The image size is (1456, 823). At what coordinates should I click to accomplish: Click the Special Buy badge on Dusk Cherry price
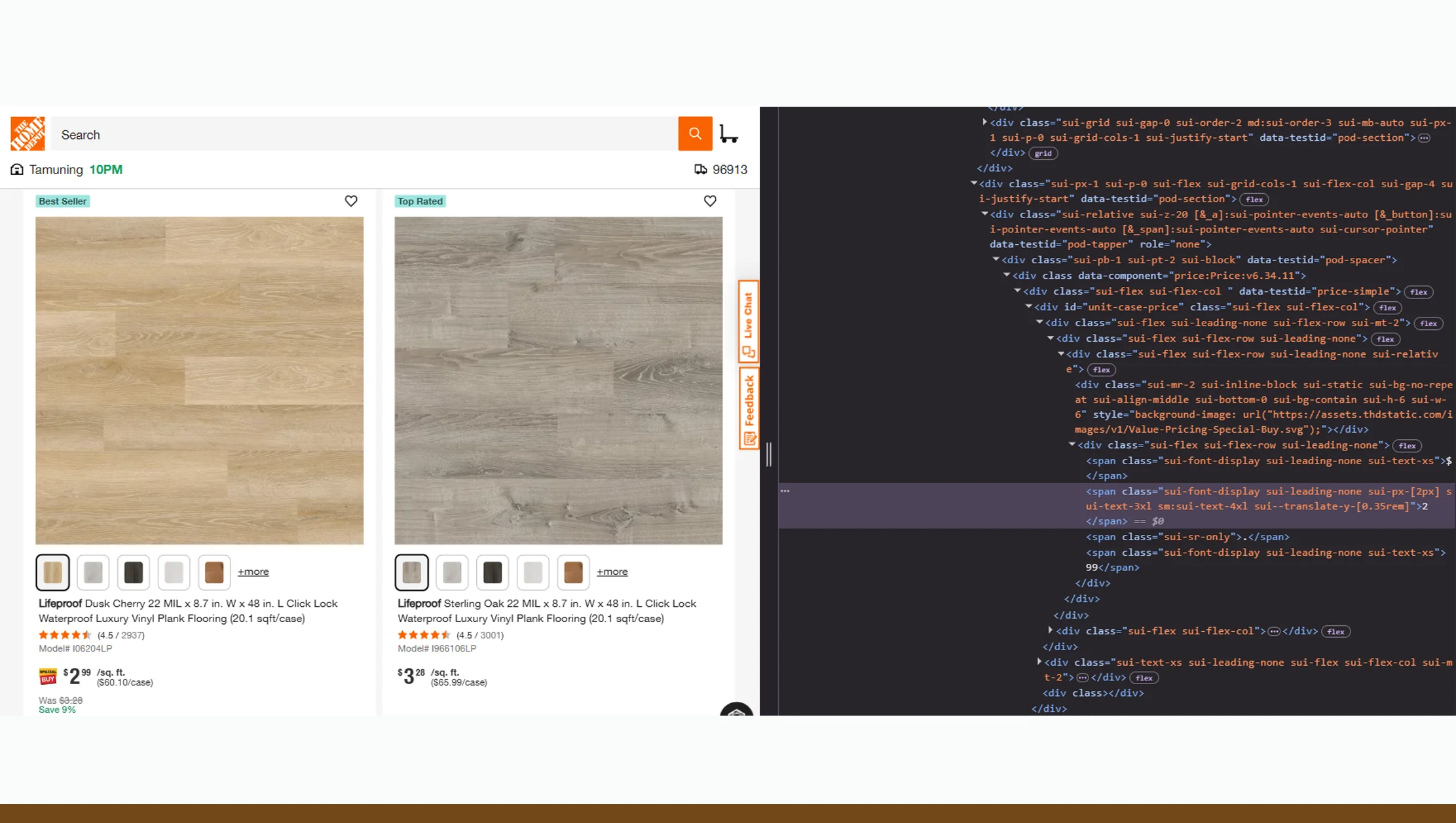point(47,676)
